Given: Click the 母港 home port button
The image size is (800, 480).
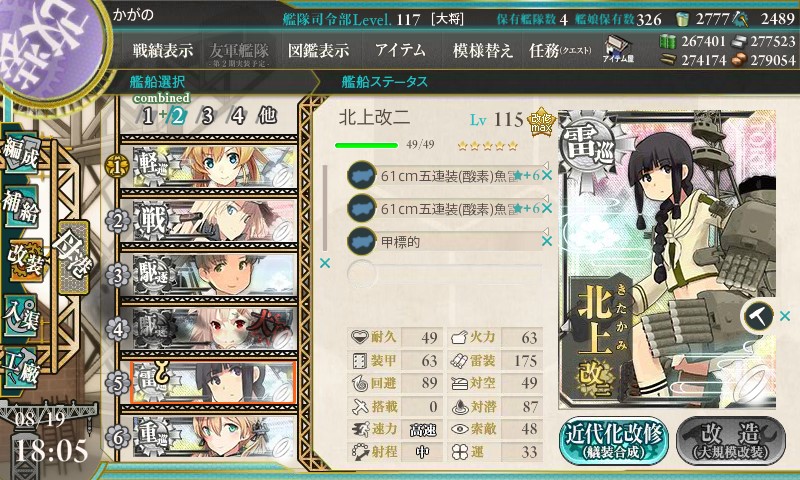Looking at the screenshot, I should (74, 257).
